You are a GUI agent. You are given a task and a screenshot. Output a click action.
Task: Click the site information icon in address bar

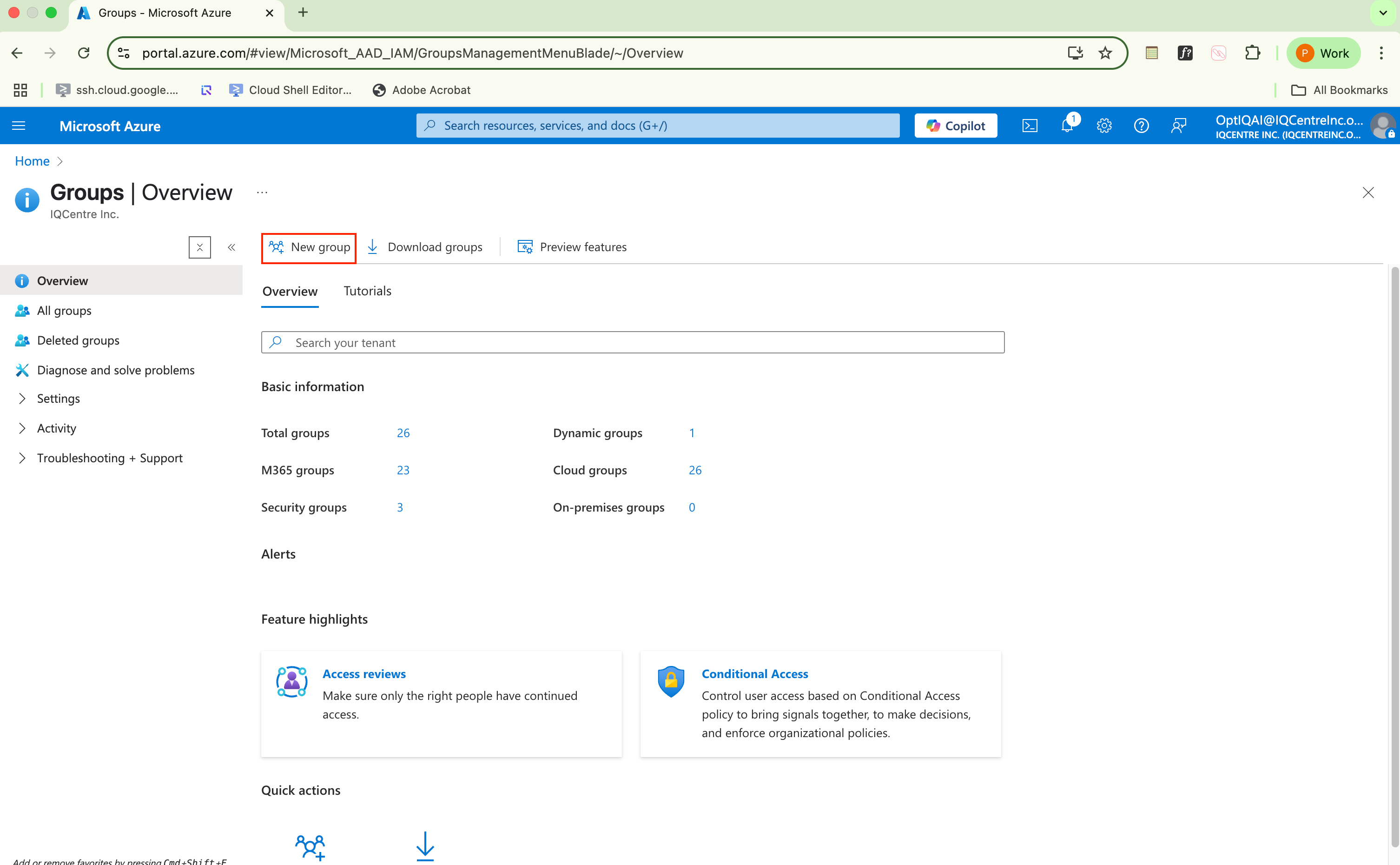point(124,53)
